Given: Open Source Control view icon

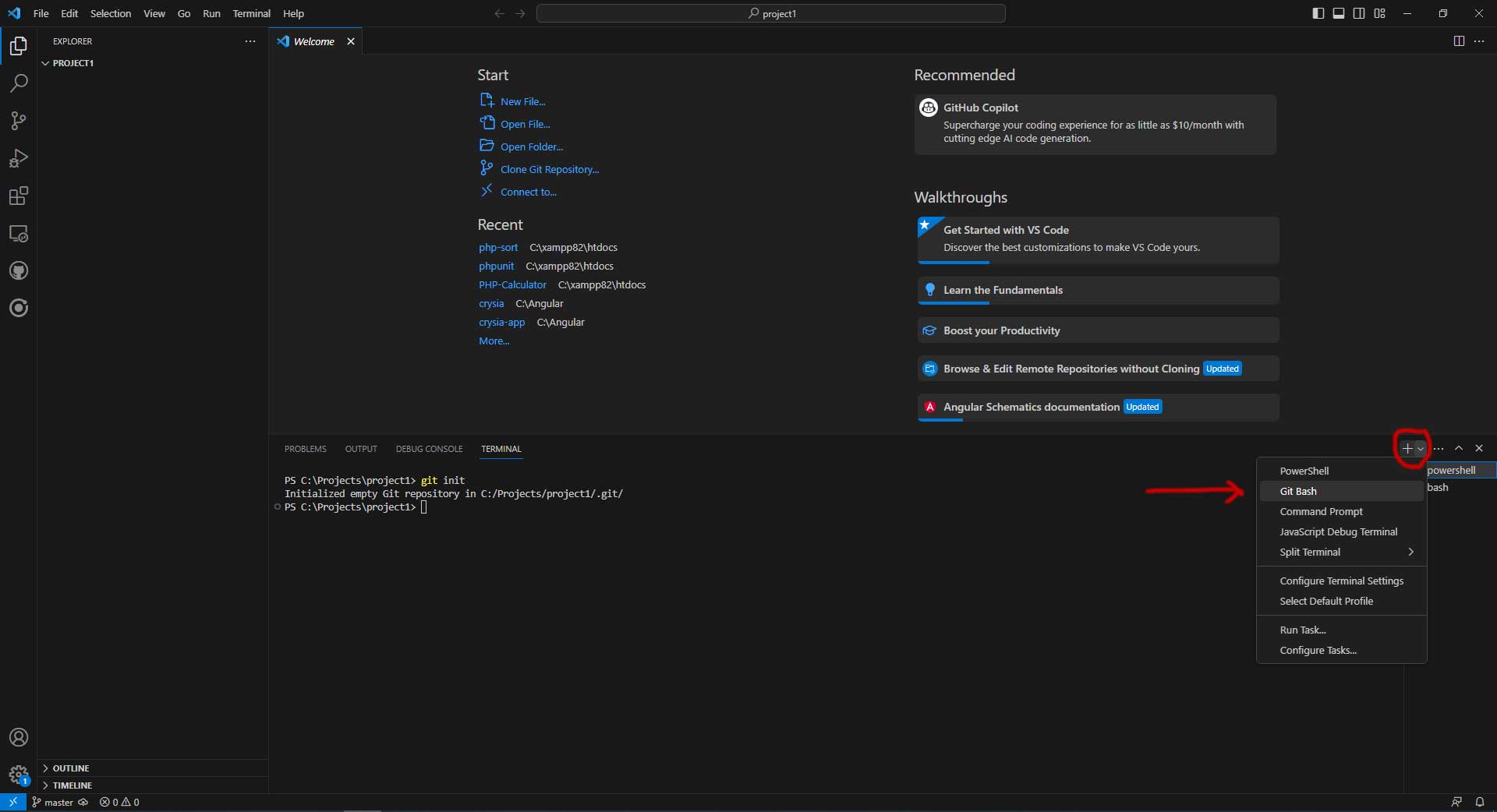Looking at the screenshot, I should [x=19, y=121].
